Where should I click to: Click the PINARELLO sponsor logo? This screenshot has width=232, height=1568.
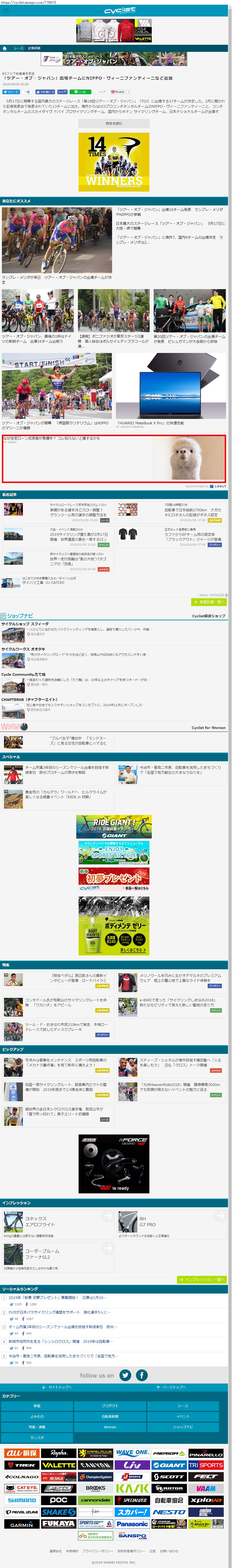[206, 1453]
